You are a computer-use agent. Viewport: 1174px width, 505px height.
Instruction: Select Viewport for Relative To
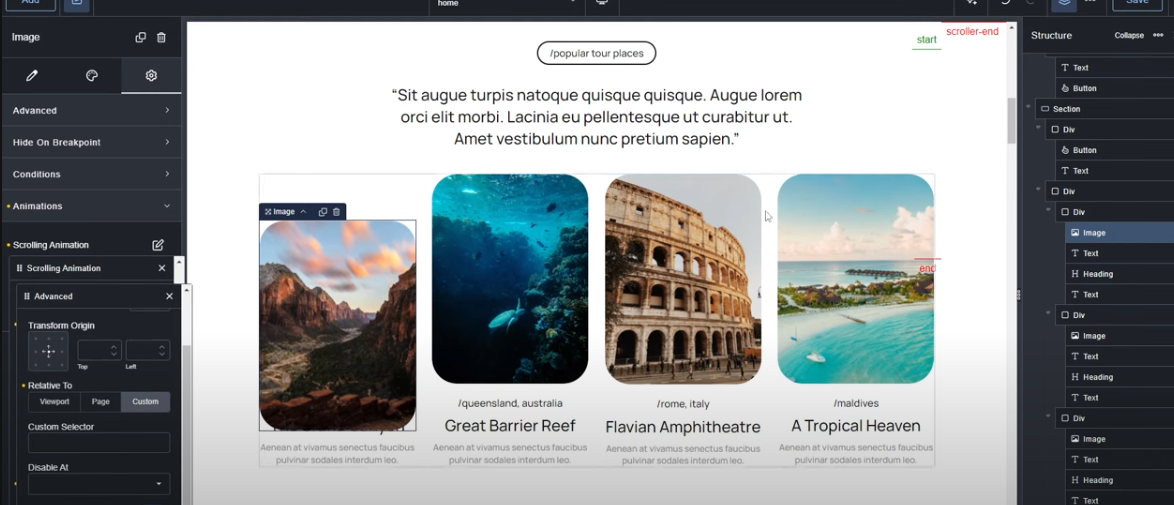click(x=55, y=402)
